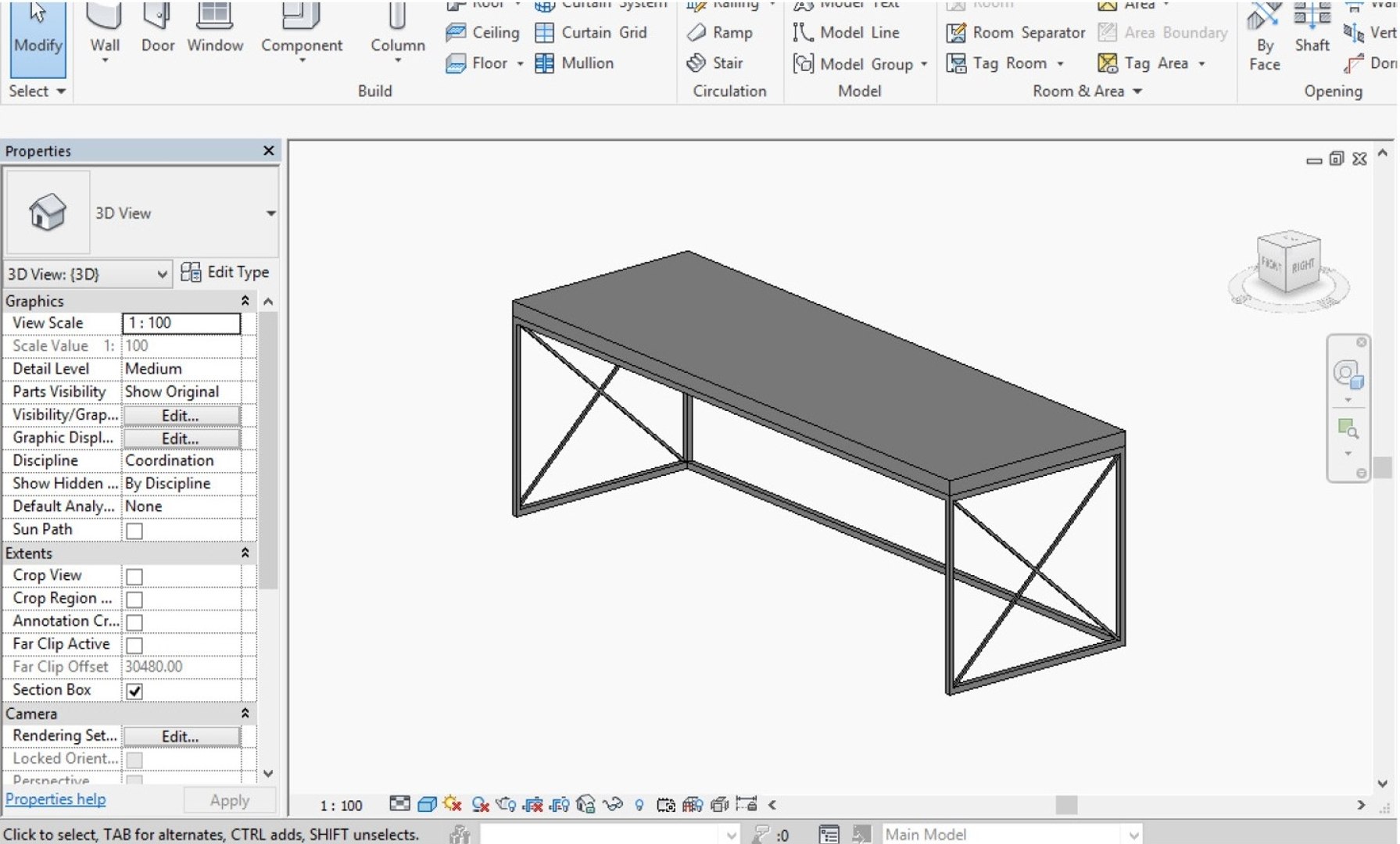Click the Parts Visibility value Show Original

click(181, 392)
